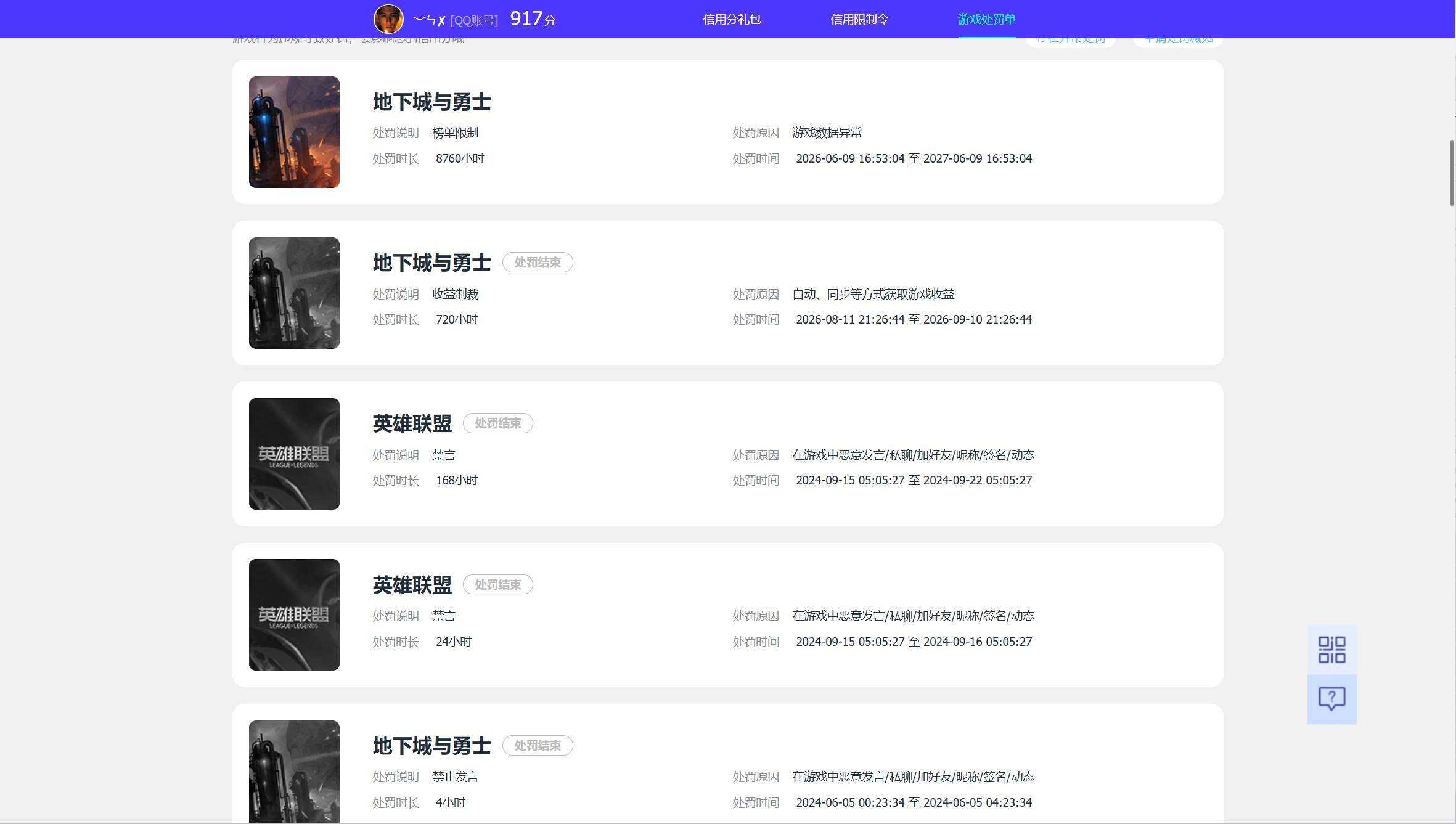
Task: Click 处罚结束 badge on 168小时 card
Action: (x=498, y=423)
